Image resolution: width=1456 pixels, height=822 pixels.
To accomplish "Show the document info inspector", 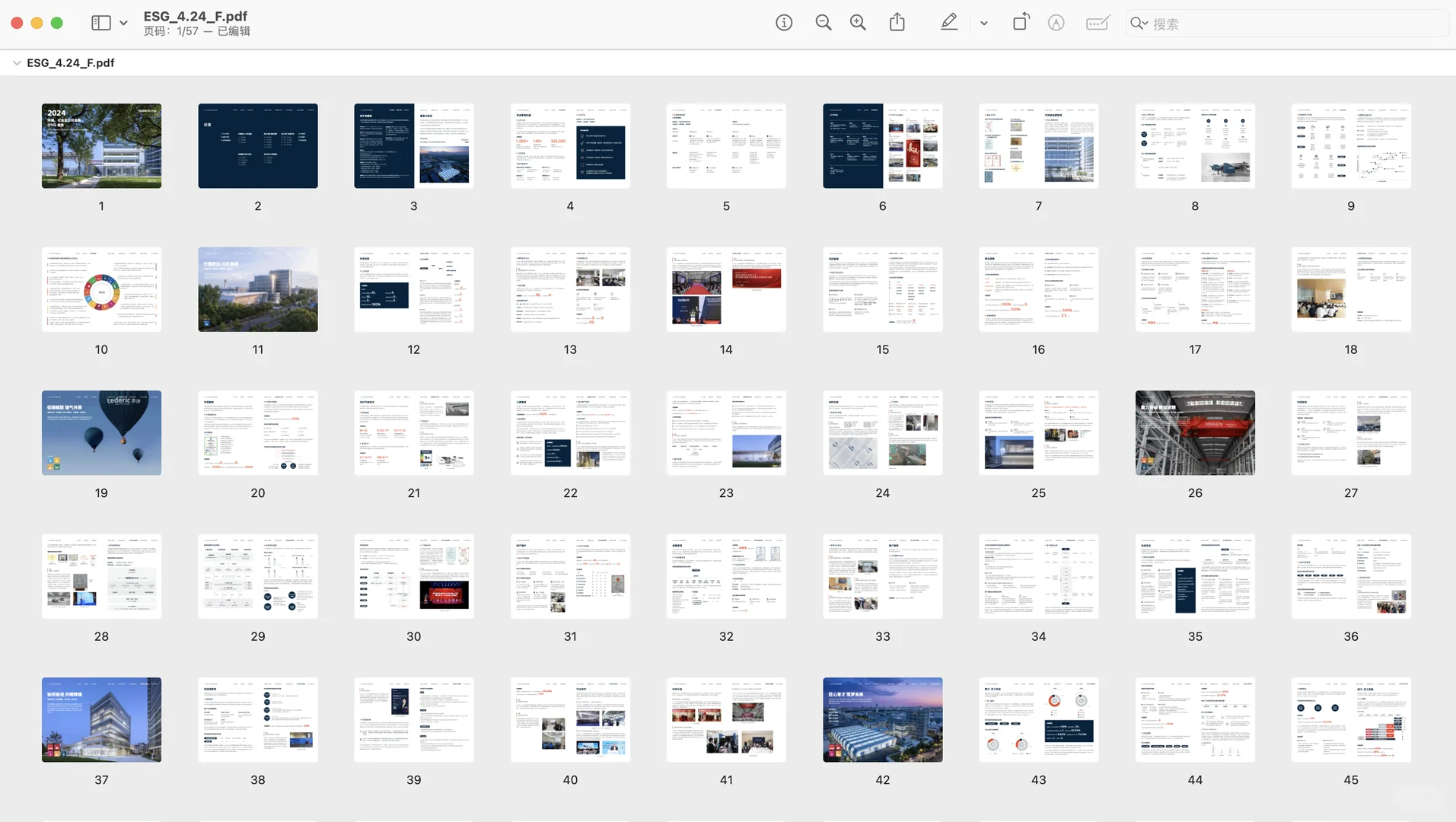I will pyautogui.click(x=784, y=23).
